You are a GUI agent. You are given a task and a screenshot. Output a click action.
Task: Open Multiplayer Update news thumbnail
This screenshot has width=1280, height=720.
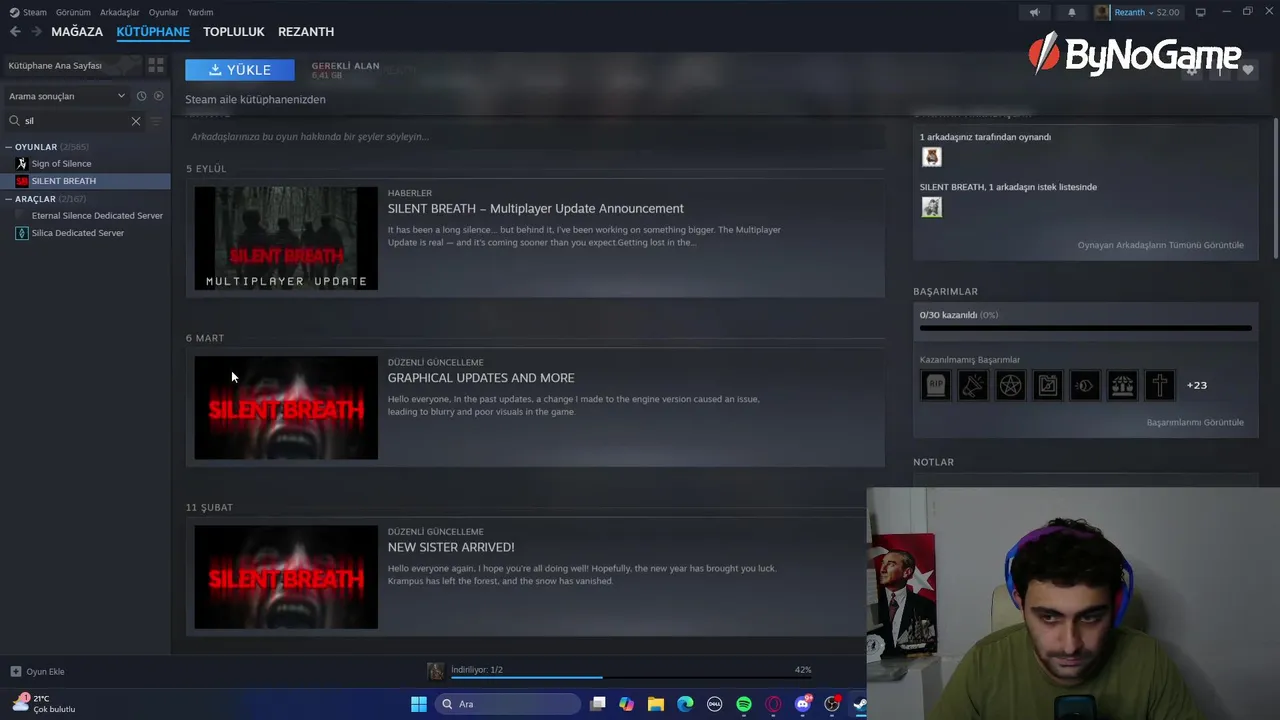point(286,238)
